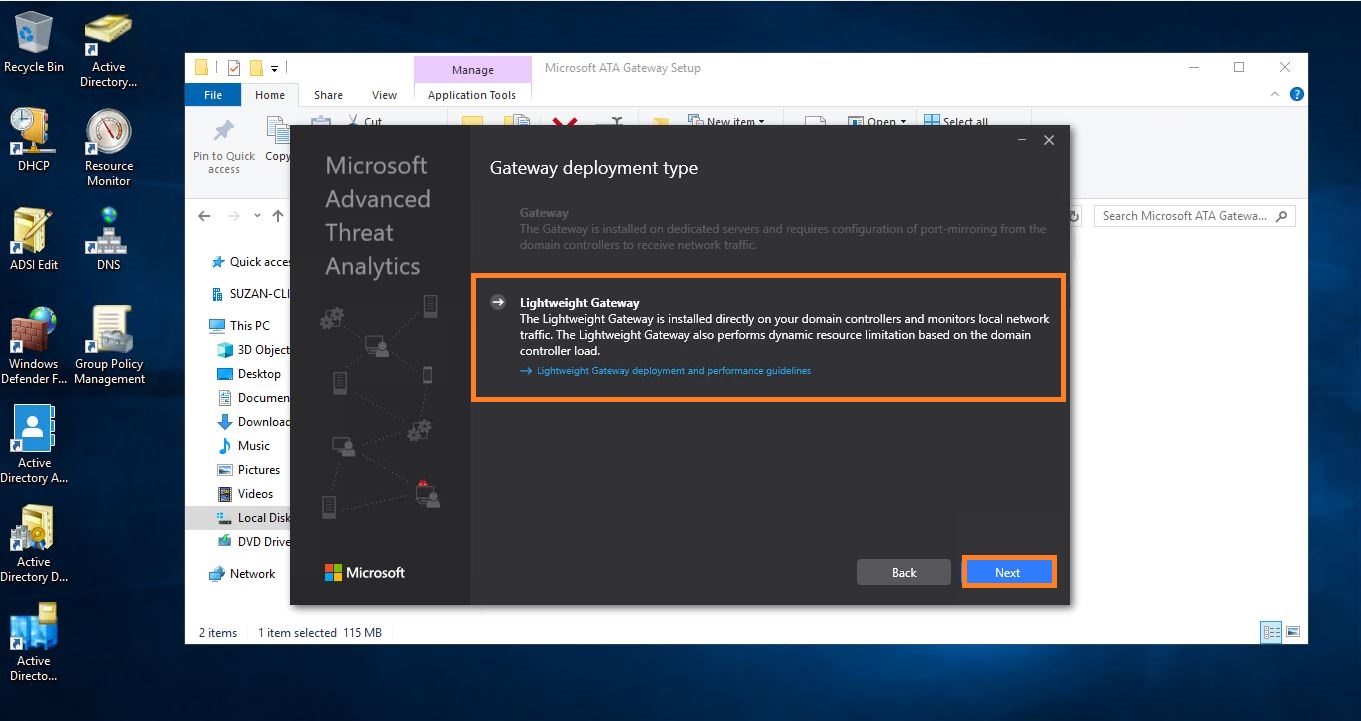Open the 'Active Directory A...' desktop shortcut
This screenshot has height=721, width=1361.
point(34,445)
